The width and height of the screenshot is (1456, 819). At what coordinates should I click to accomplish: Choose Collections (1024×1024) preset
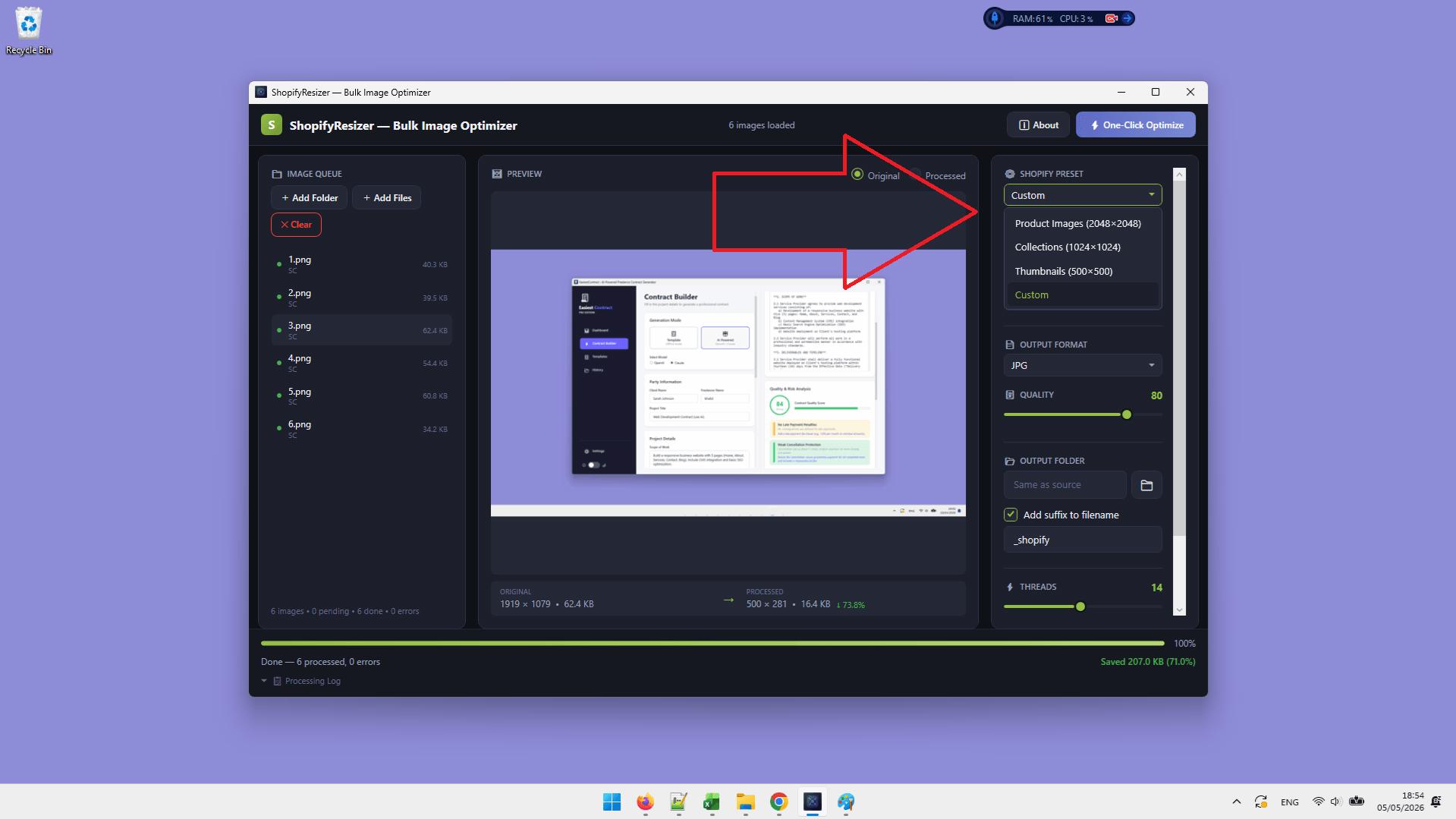click(1083, 247)
